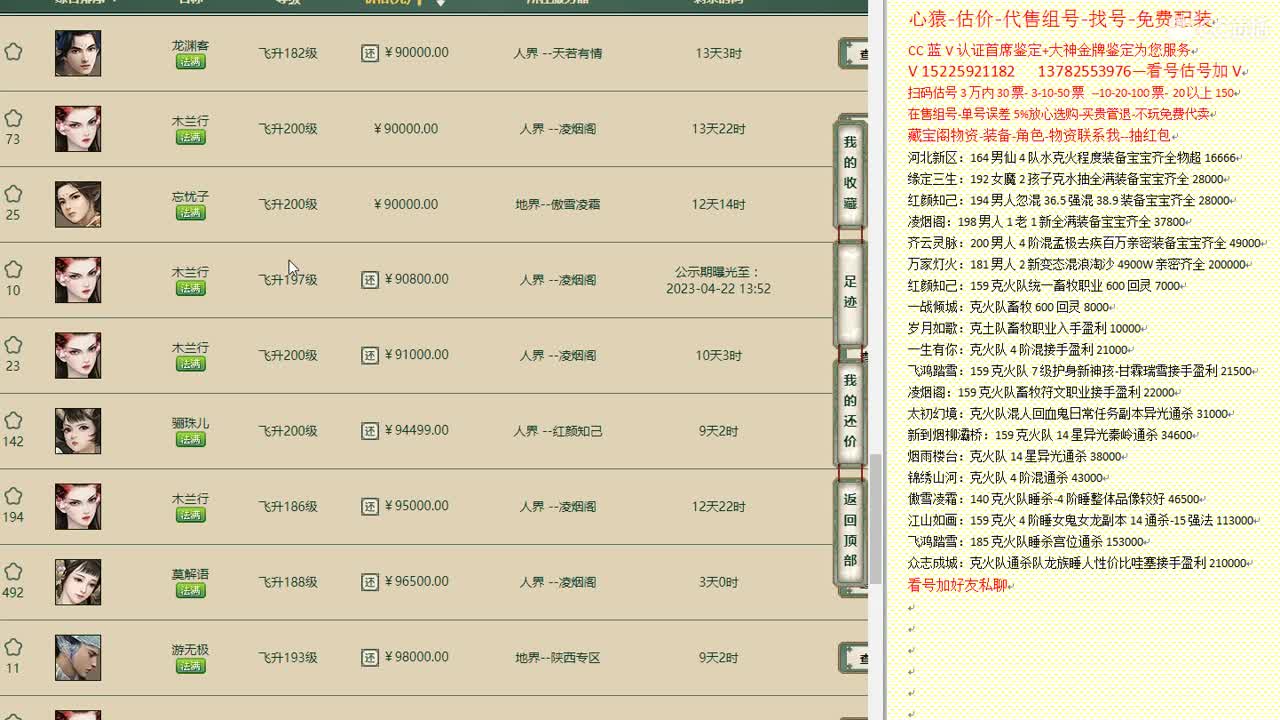Open 我的还价 side button
Viewport: 1280px width, 720px height.
click(850, 410)
